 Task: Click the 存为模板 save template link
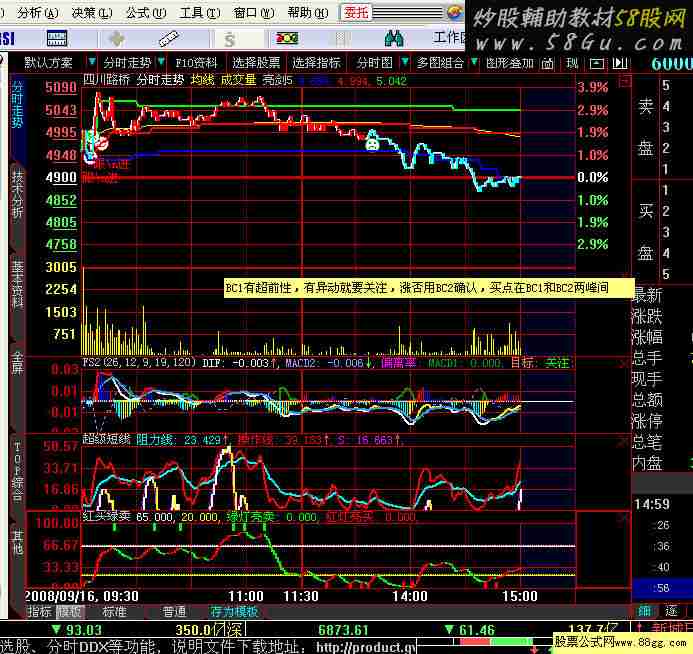(234, 612)
